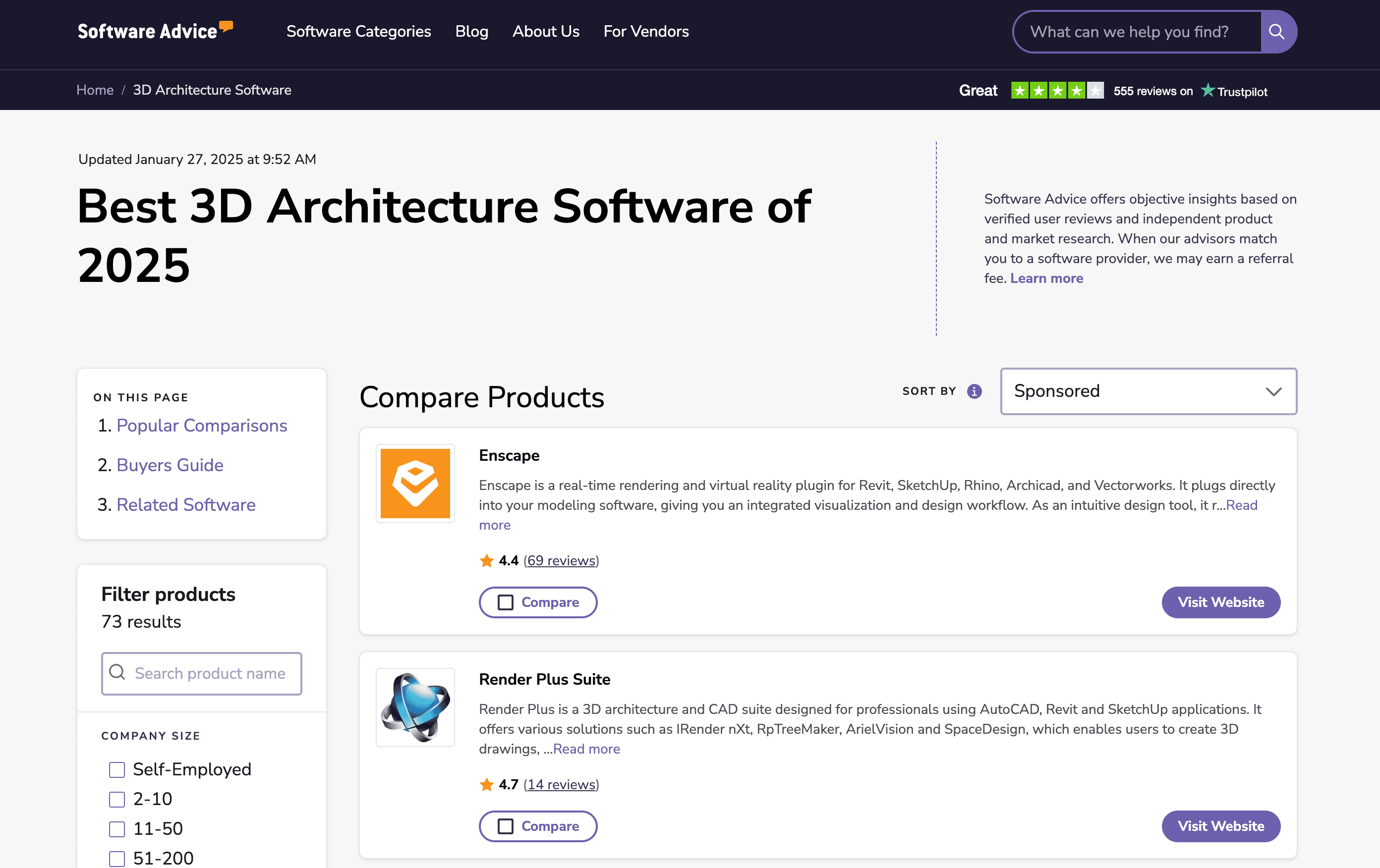Click the Render Plus Suite logo
The width and height of the screenshot is (1380, 868).
[x=415, y=707]
